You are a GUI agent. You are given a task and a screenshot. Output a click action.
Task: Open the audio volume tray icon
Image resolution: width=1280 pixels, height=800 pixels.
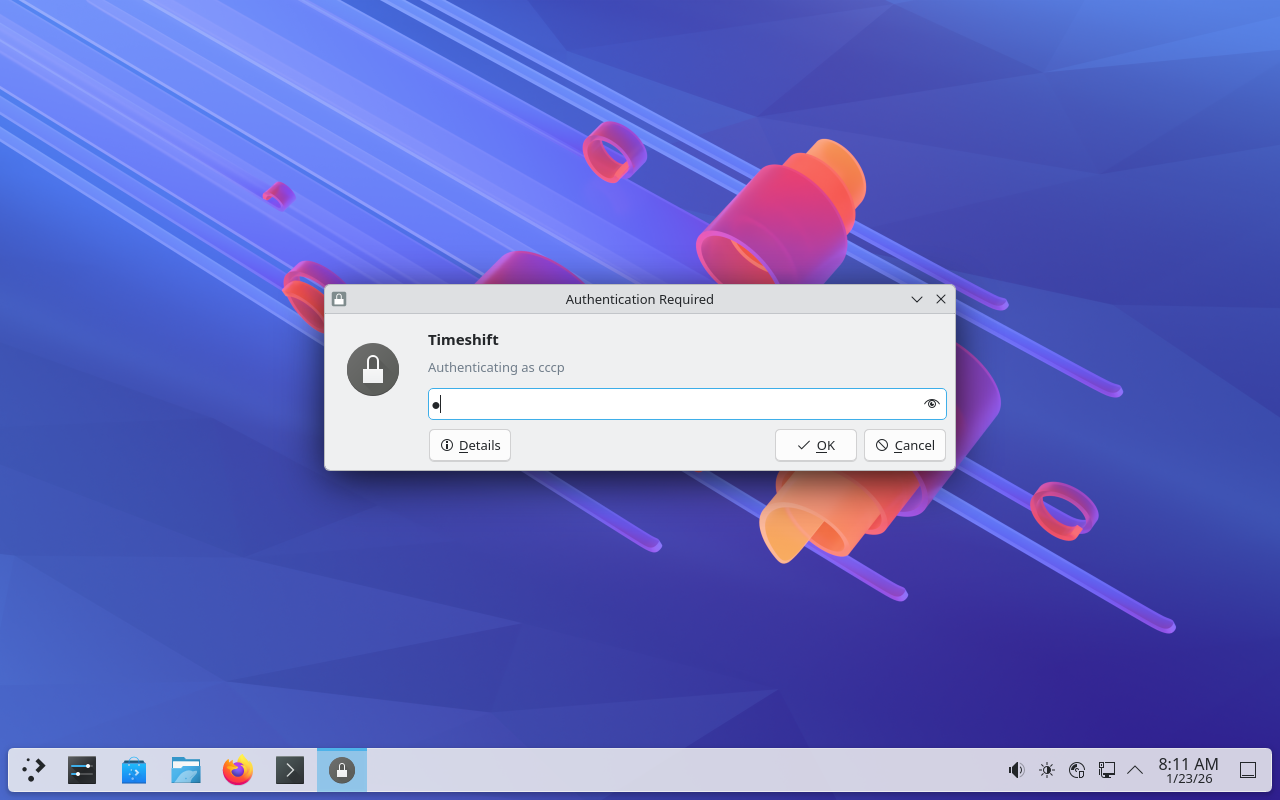click(x=1016, y=770)
